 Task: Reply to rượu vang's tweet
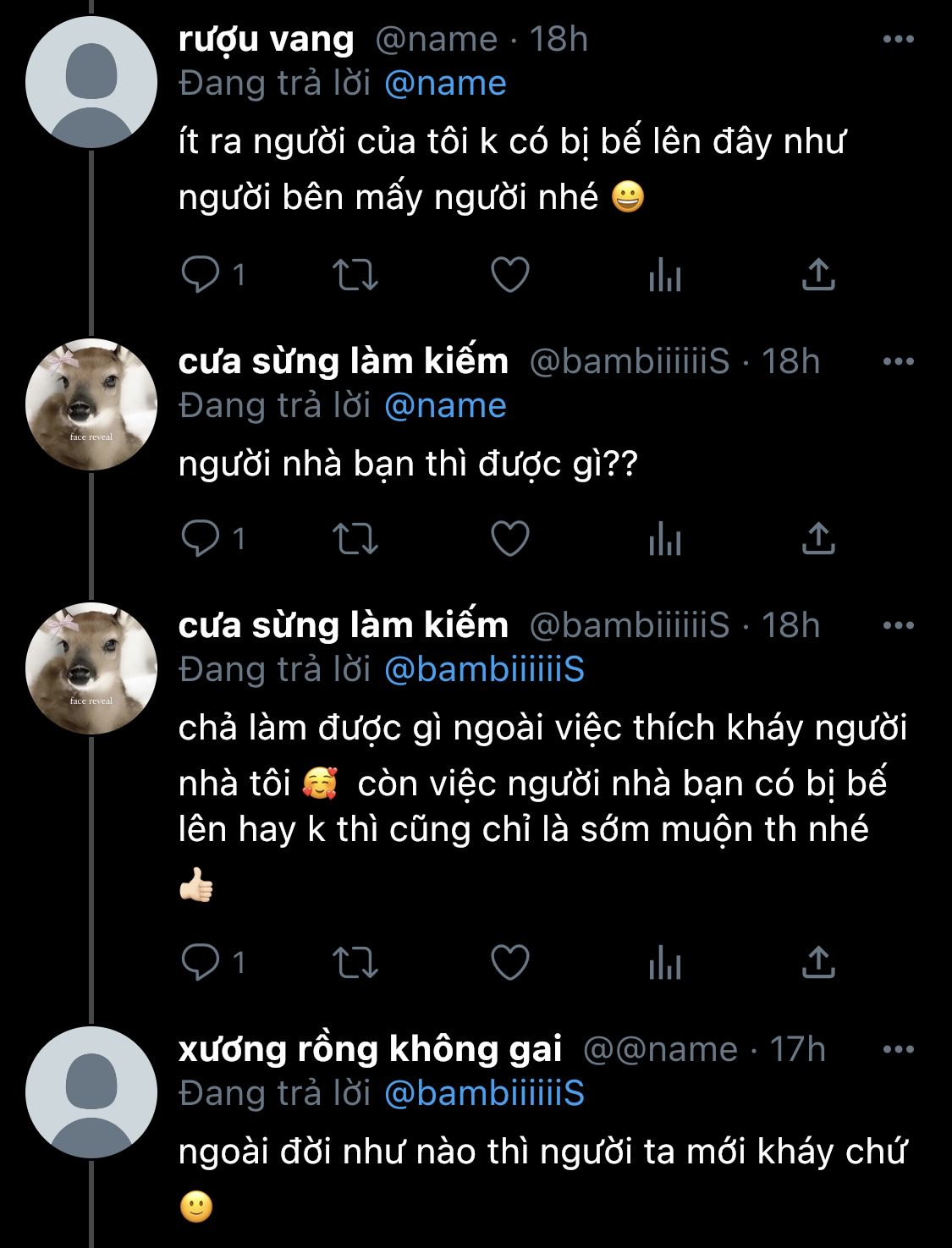pyautogui.click(x=201, y=274)
